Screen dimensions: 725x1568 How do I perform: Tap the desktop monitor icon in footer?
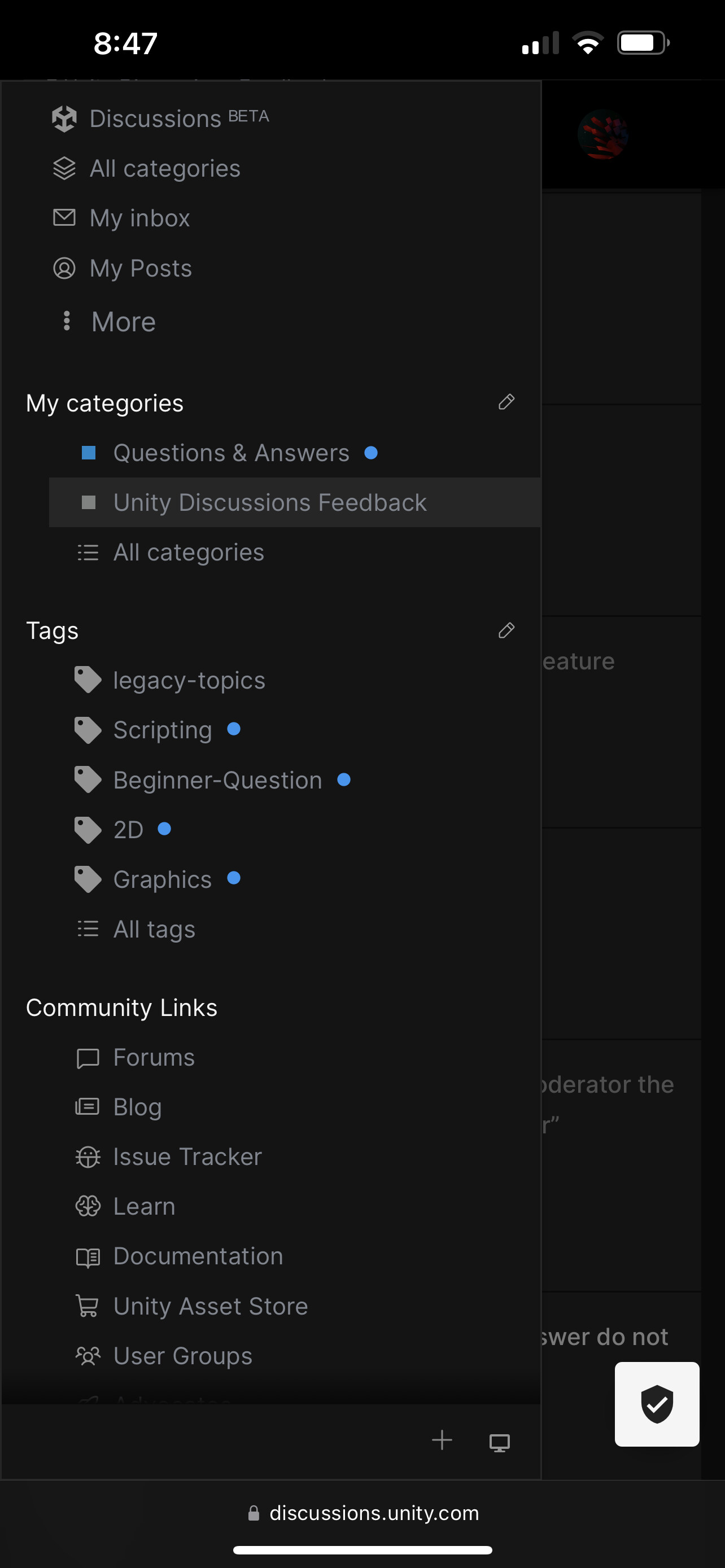click(x=499, y=1442)
